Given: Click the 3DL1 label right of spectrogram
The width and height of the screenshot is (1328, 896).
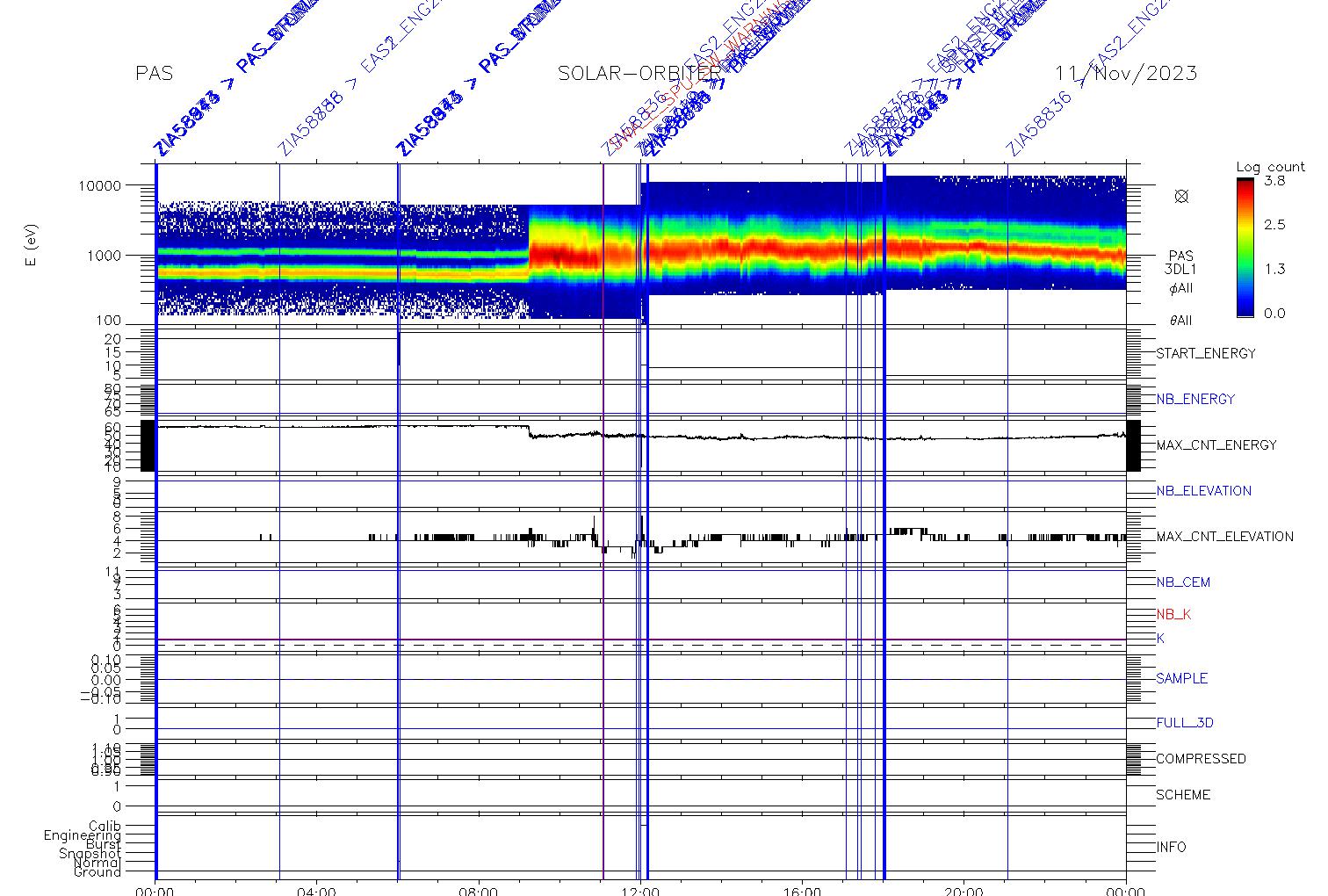Looking at the screenshot, I should click(x=1180, y=270).
